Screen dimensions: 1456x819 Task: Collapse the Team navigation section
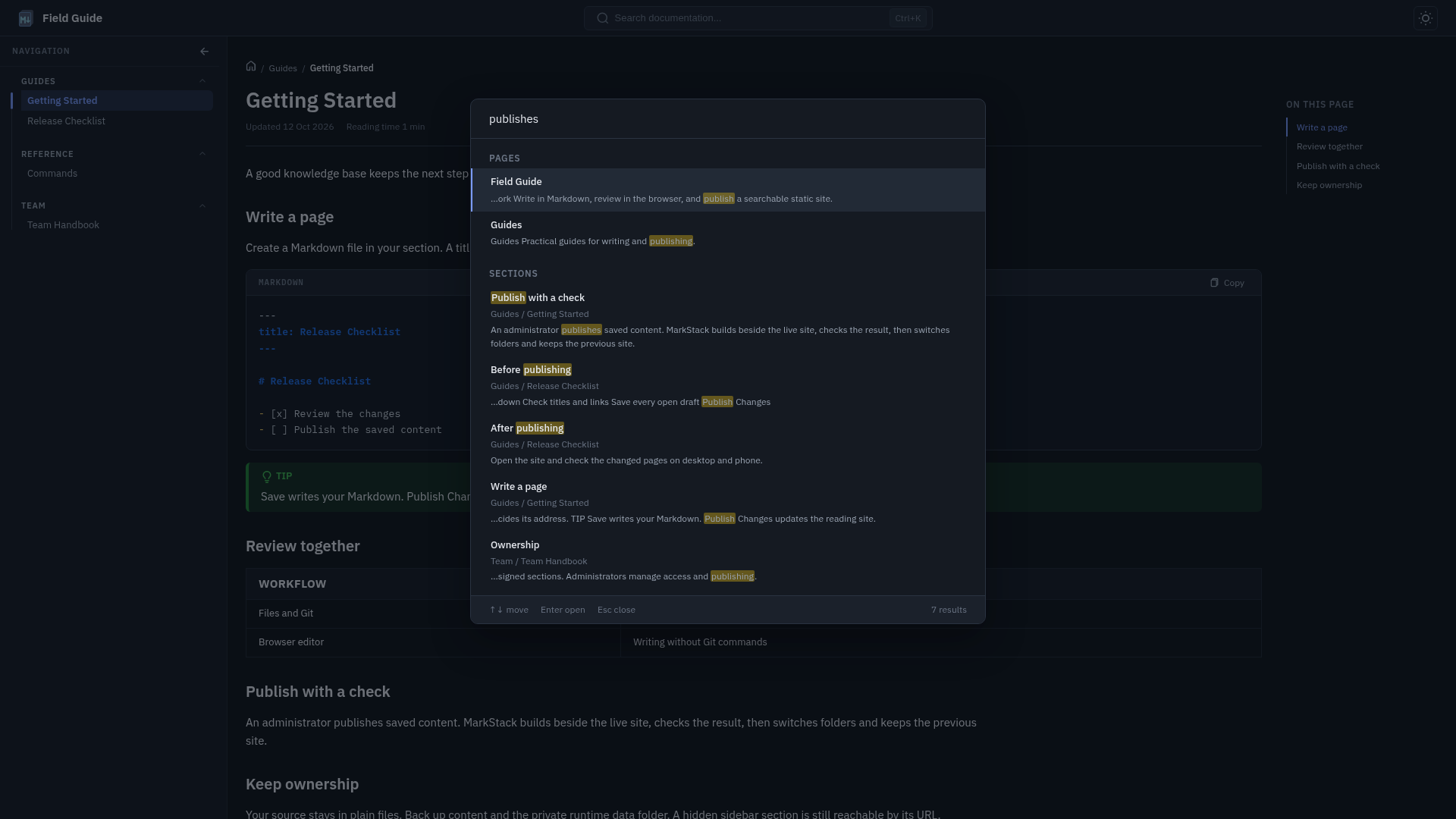(x=202, y=206)
